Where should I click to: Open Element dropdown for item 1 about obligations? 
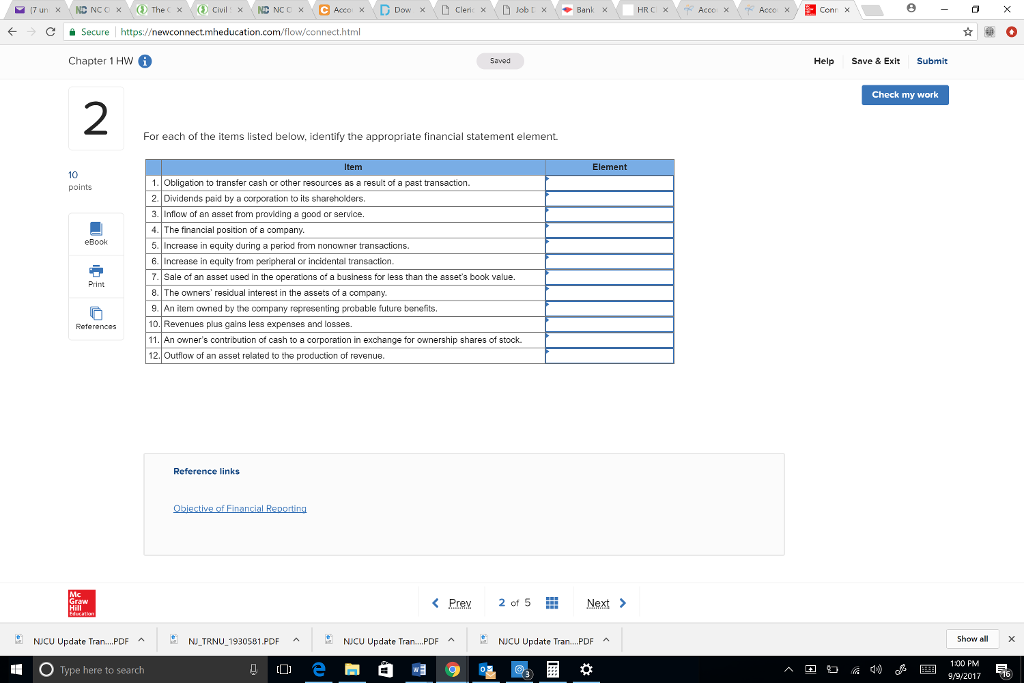(609, 183)
